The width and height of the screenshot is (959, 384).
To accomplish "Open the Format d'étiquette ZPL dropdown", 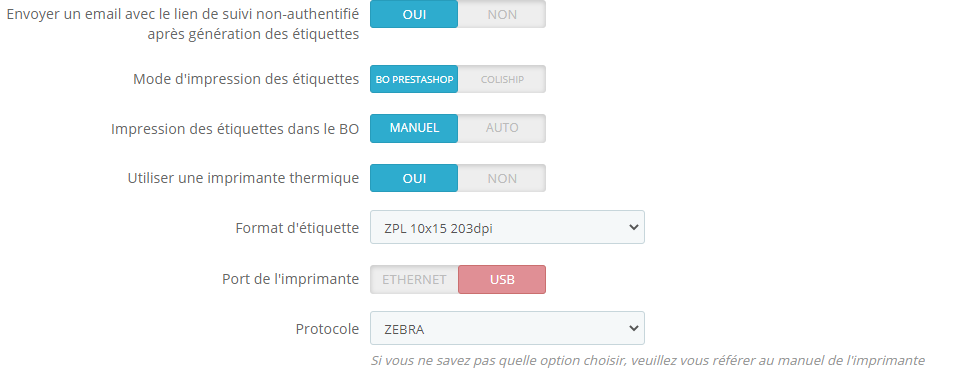I will pyautogui.click(x=507, y=227).
